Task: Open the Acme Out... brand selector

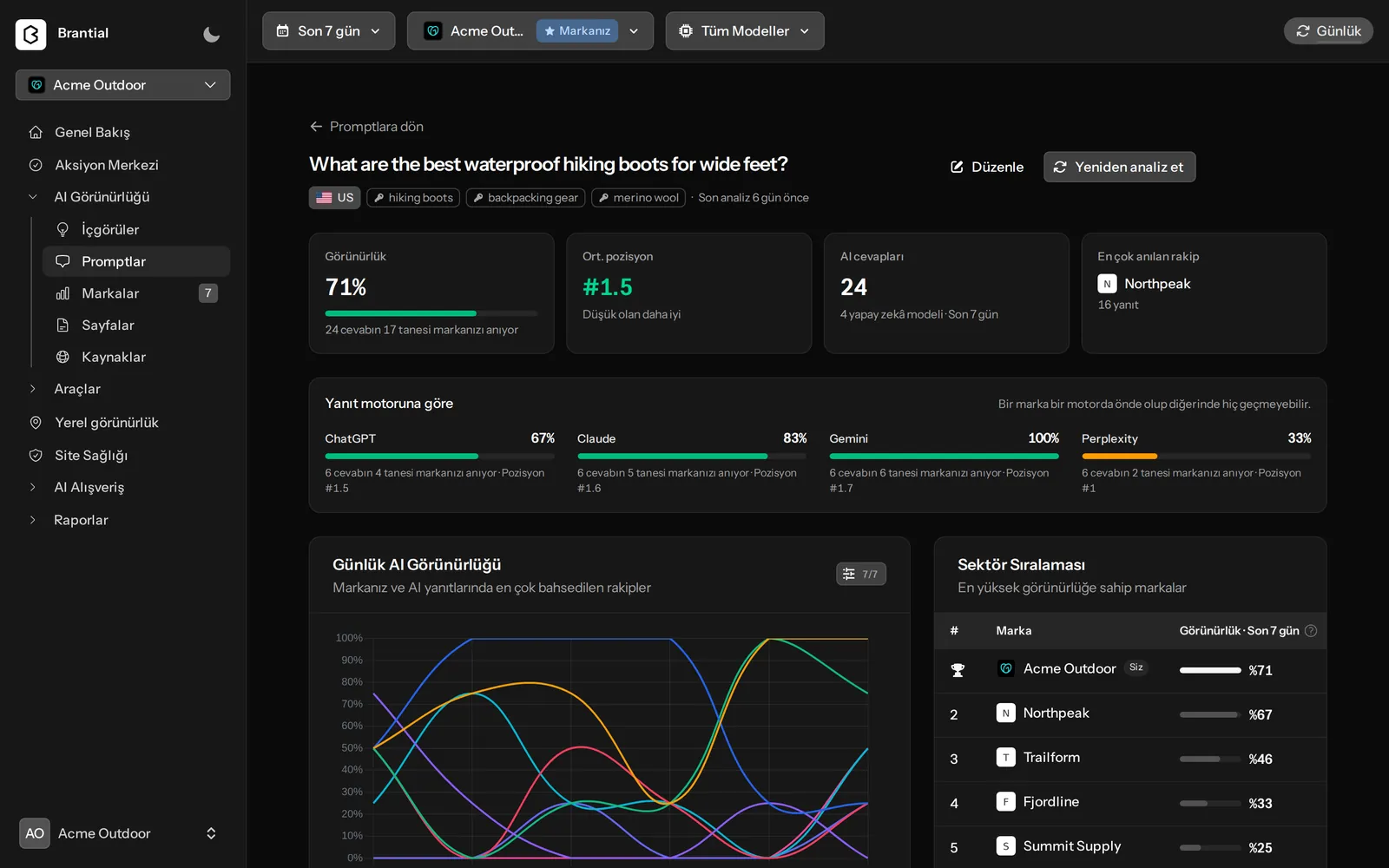Action: click(x=530, y=30)
